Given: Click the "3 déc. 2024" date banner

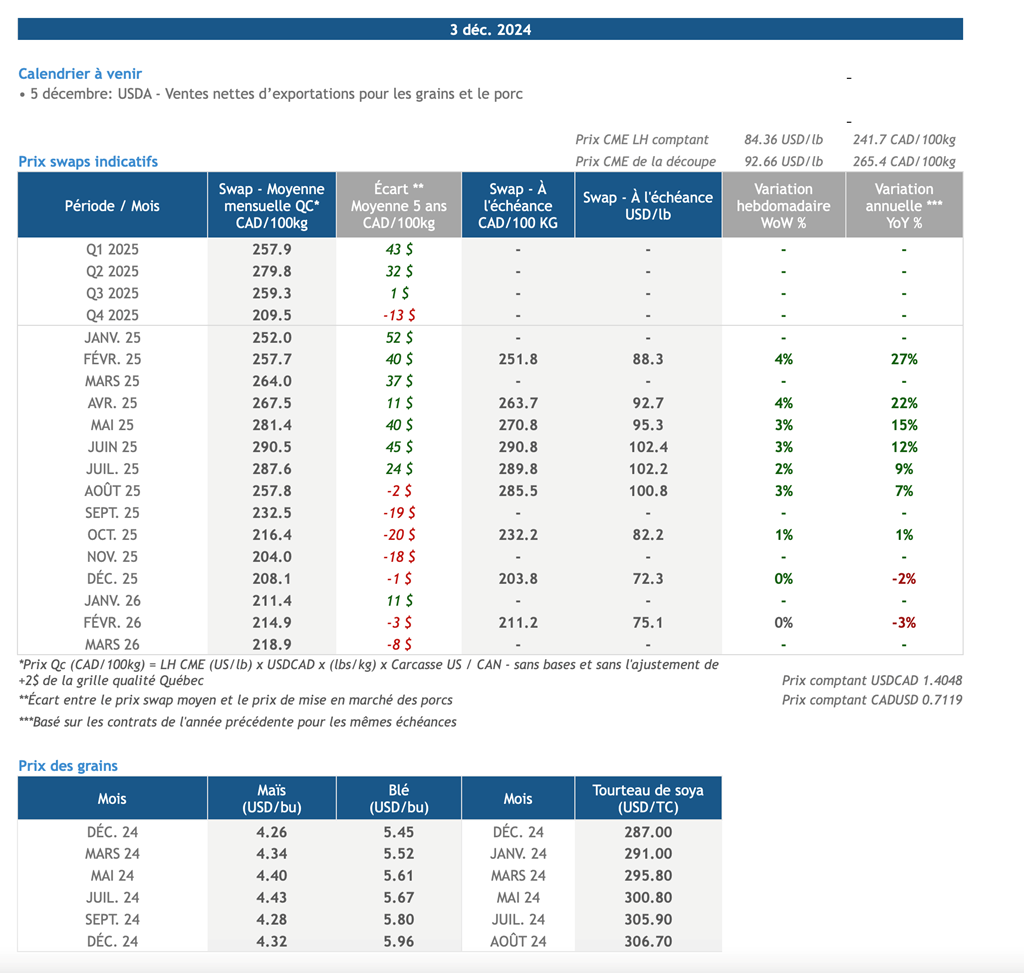Looking at the screenshot, I should pyautogui.click(x=490, y=29).
